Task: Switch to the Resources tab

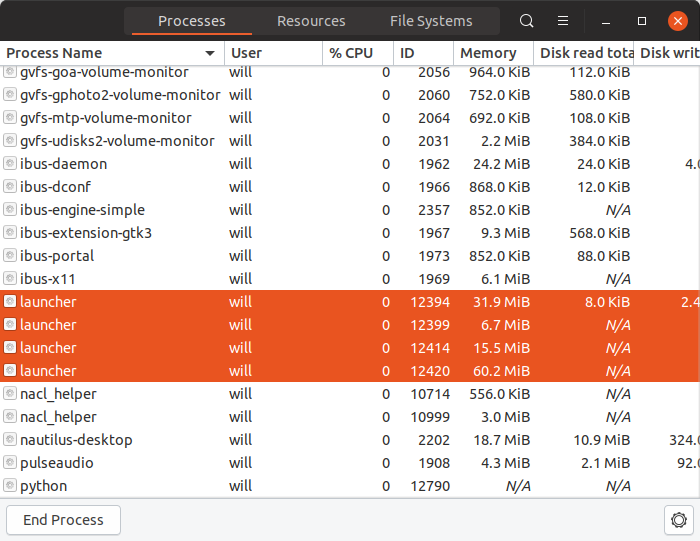Action: coord(311,21)
